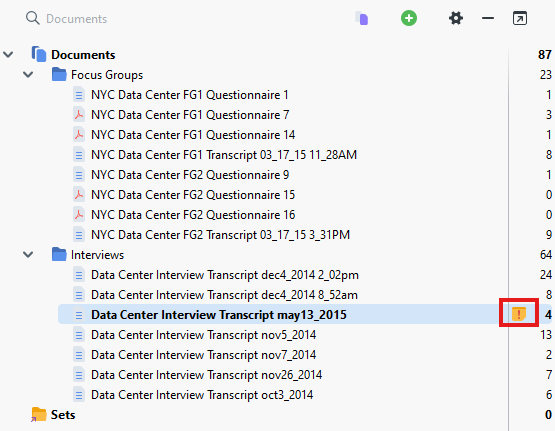Click the blue Focus Groups folder icon
The width and height of the screenshot is (555, 431).
tap(59, 74)
